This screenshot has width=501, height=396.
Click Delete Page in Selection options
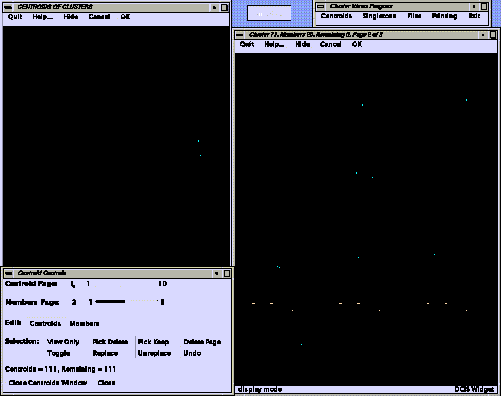pyautogui.click(x=202, y=342)
